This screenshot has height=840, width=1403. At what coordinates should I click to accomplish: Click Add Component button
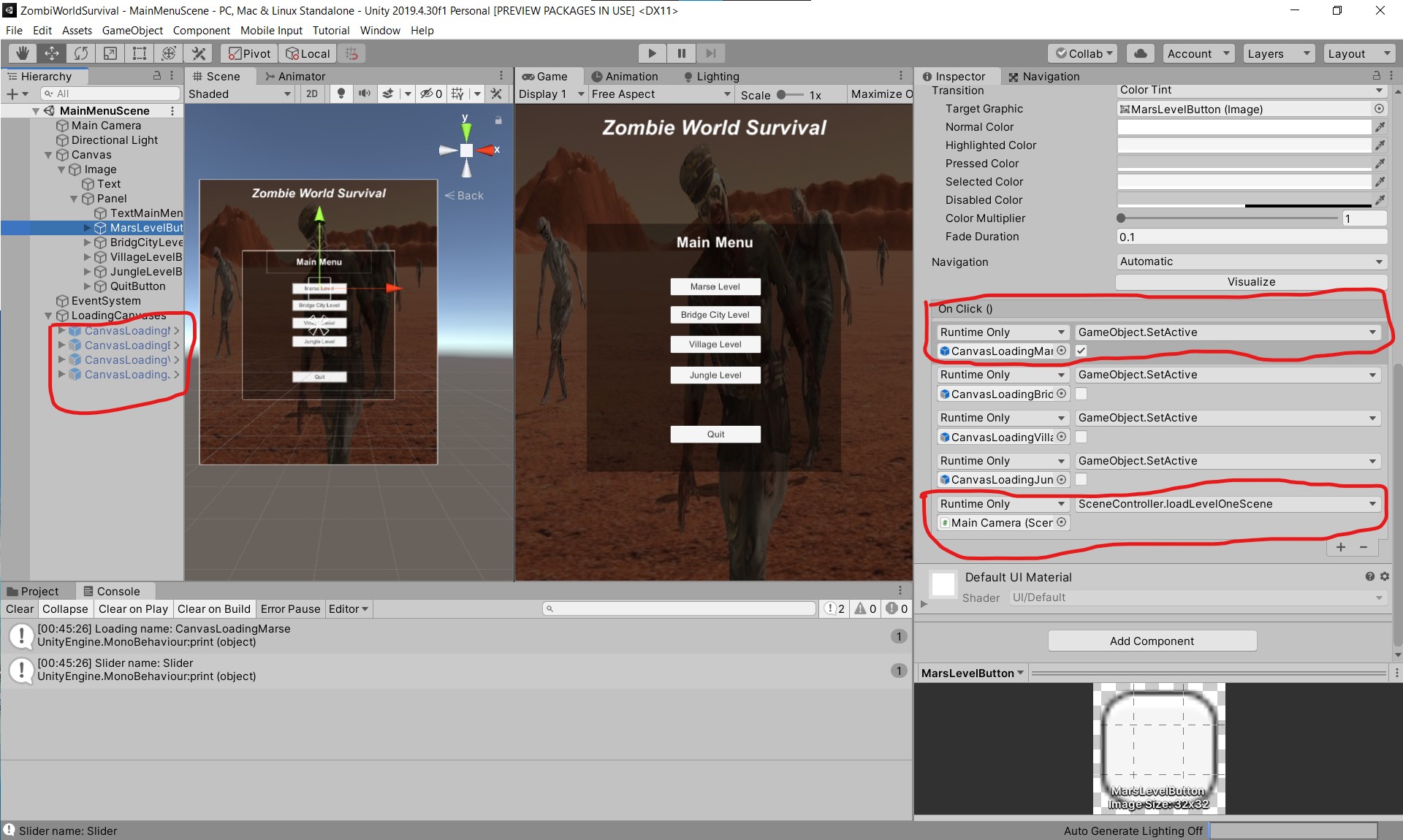(x=1152, y=641)
